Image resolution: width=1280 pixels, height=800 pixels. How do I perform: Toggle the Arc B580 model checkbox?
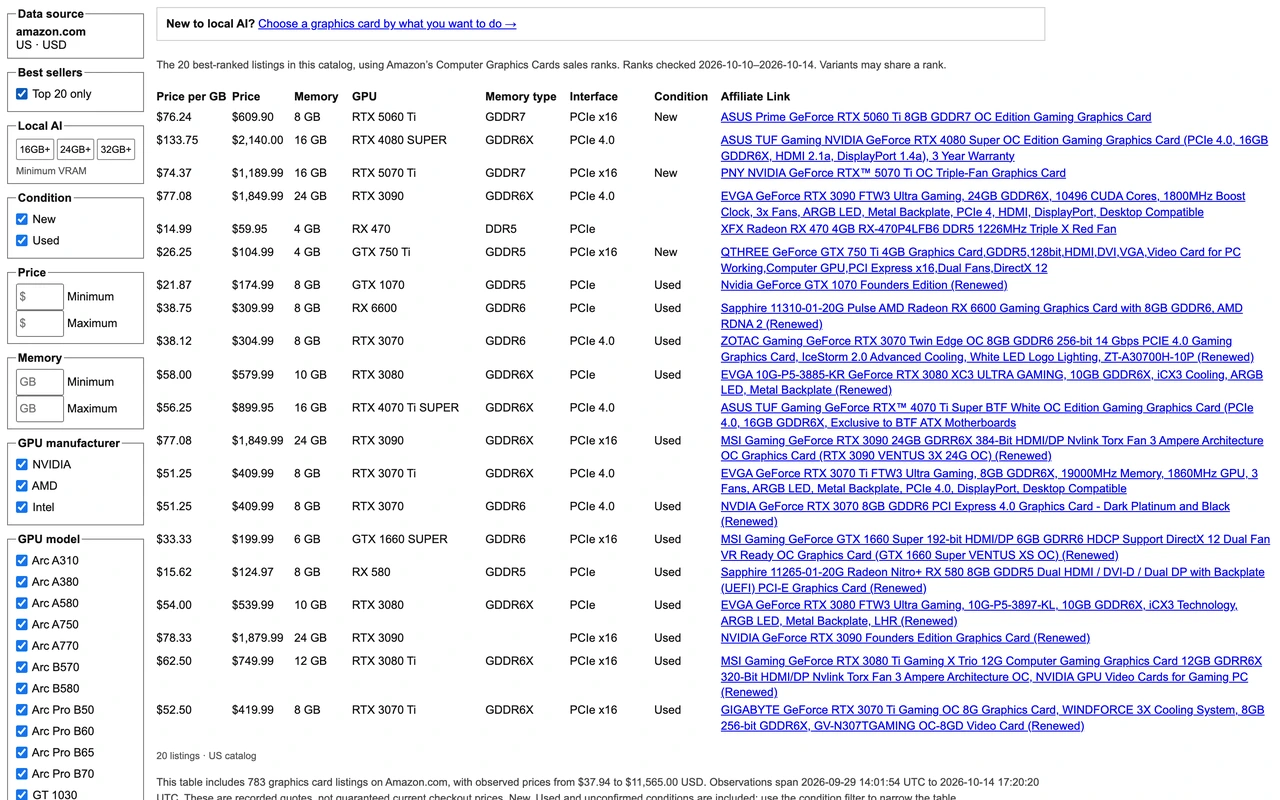[22, 688]
